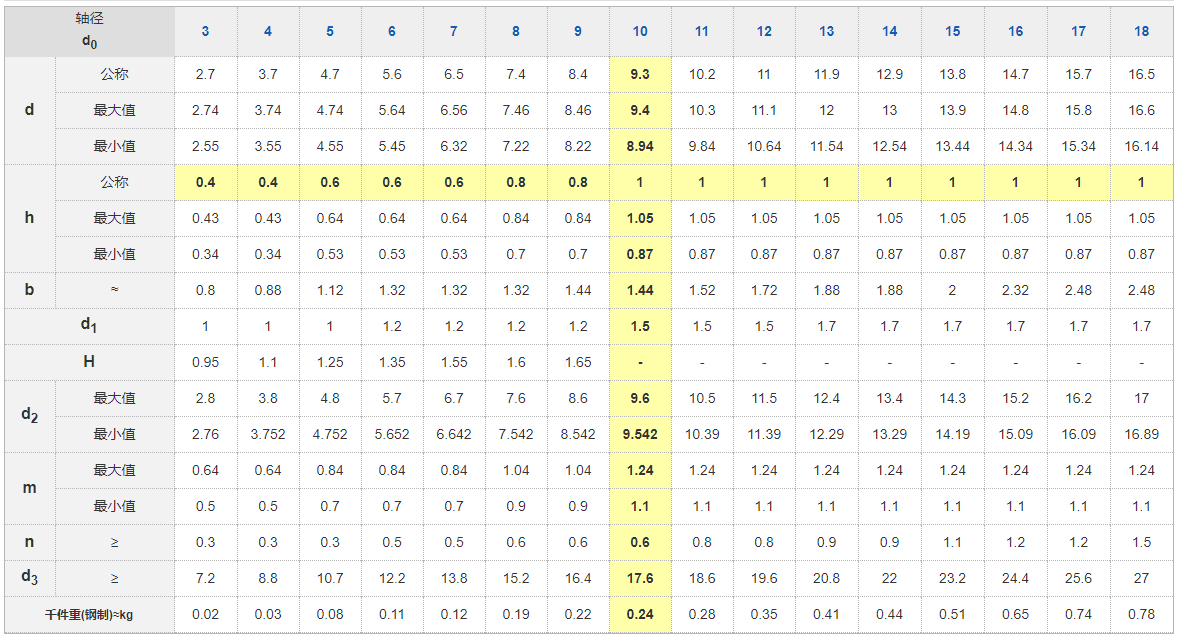The height and width of the screenshot is (637, 1177).
Task: Select column header 10
Action: click(640, 31)
